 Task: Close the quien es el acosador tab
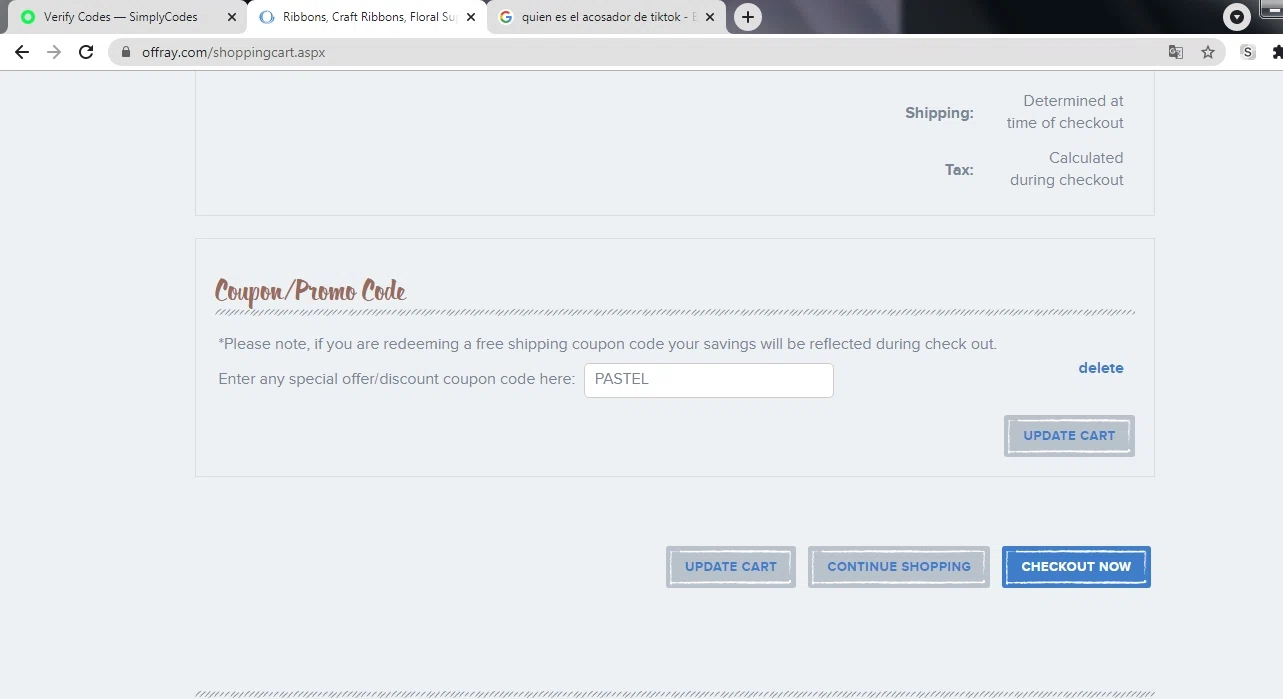710,17
